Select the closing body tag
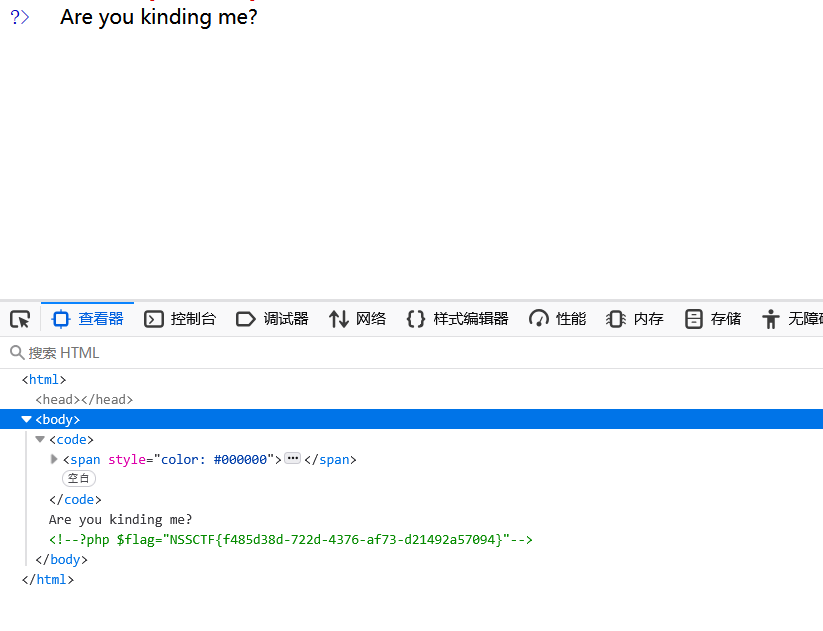This screenshot has height=631, width=823. pyautogui.click(x=61, y=560)
